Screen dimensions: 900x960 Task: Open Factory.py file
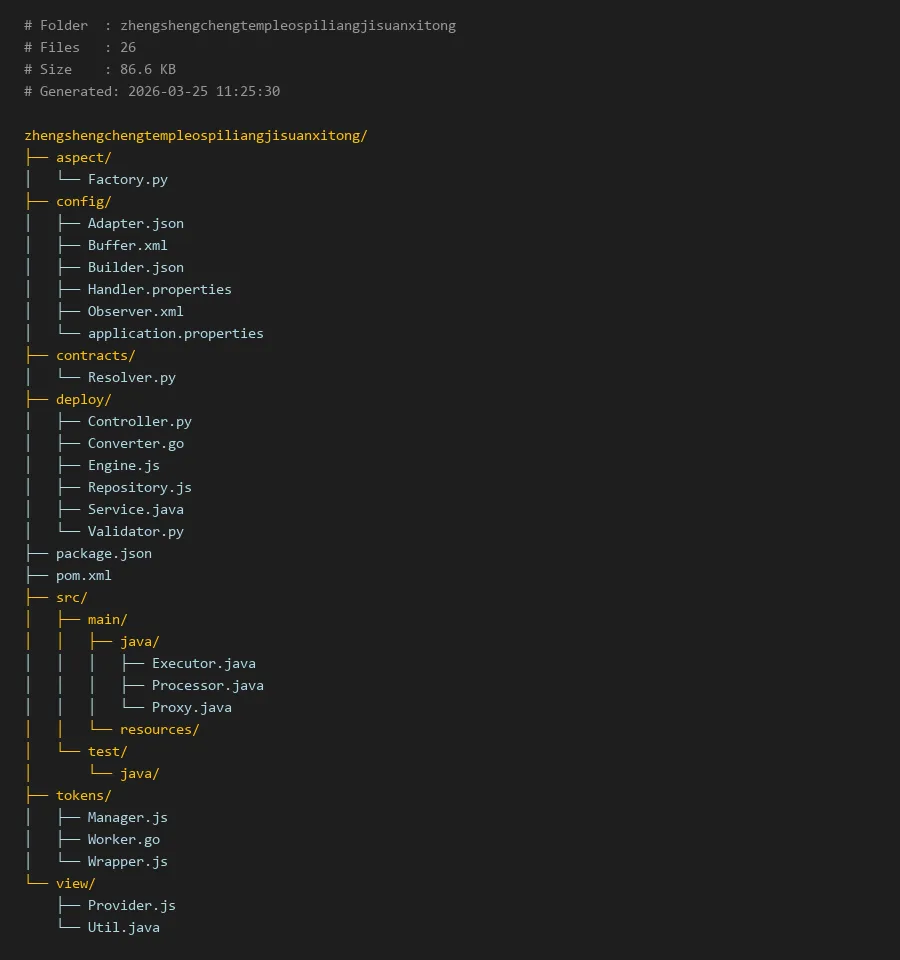click(x=127, y=179)
